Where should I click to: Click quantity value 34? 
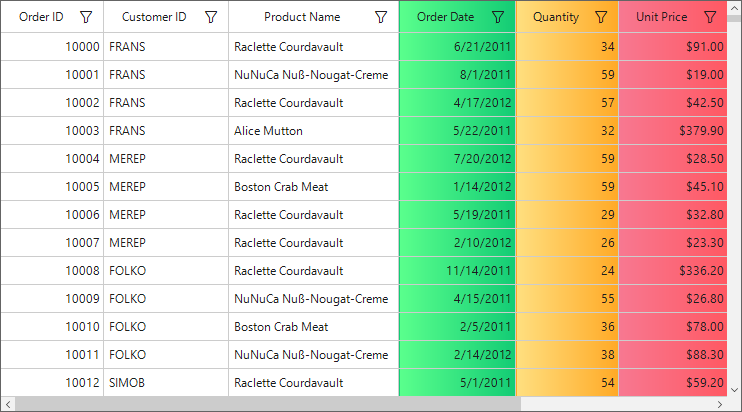point(567,47)
